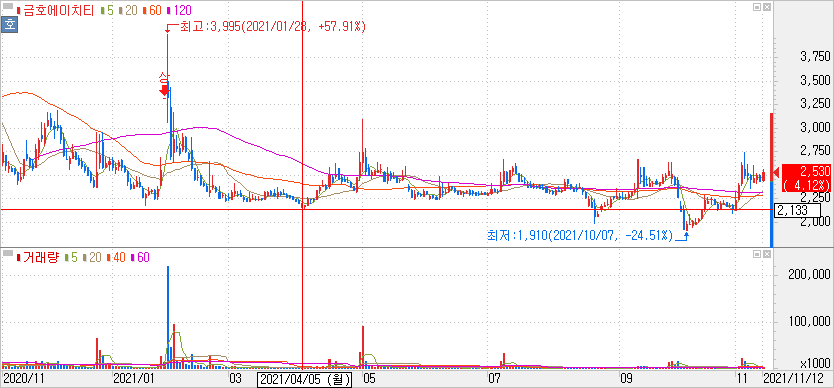Select the volume 60-day average legend
Image resolution: width=834 pixels, height=388 pixels.
139,258
